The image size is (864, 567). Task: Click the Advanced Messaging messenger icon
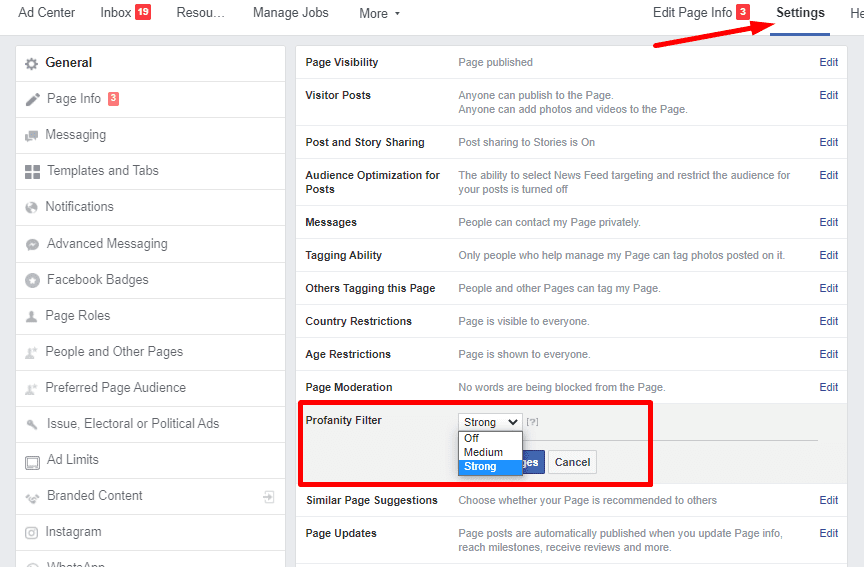[x=33, y=244]
